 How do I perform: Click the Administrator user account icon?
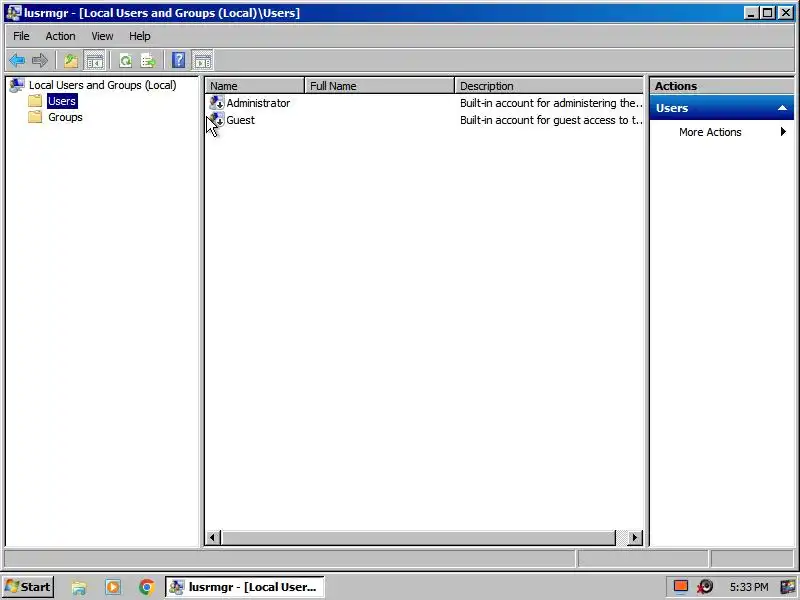click(x=217, y=103)
